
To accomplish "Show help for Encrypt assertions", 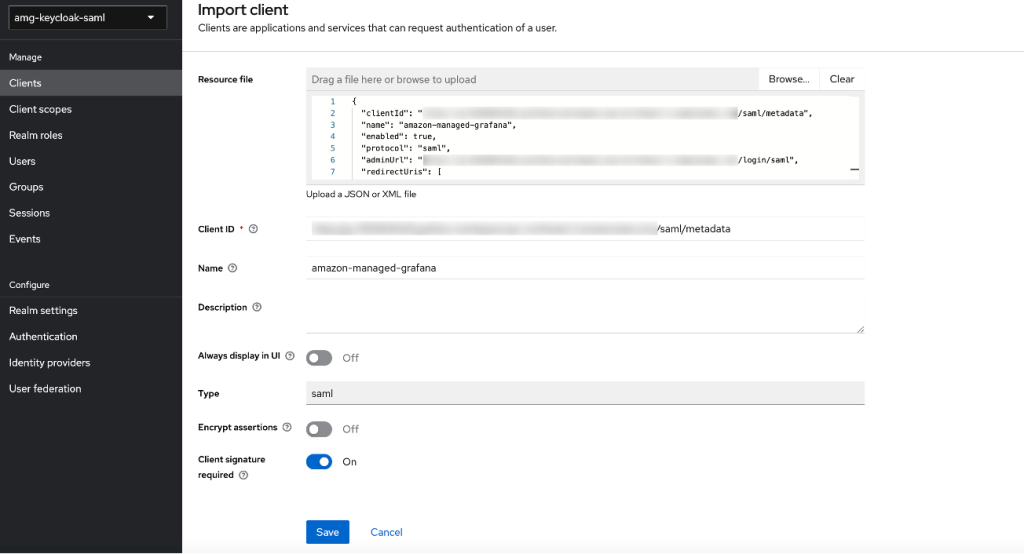I will pyautogui.click(x=287, y=427).
